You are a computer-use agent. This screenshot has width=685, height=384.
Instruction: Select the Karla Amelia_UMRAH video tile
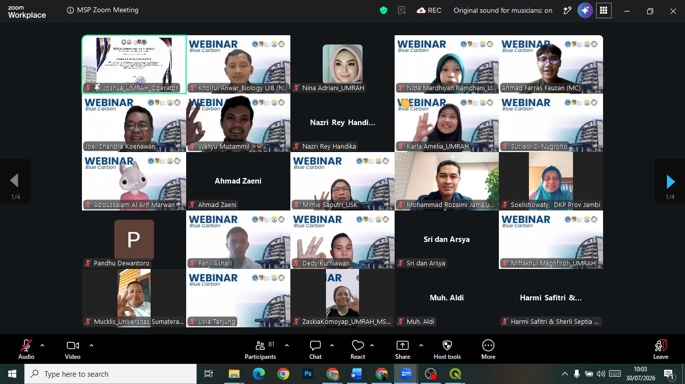(x=446, y=123)
